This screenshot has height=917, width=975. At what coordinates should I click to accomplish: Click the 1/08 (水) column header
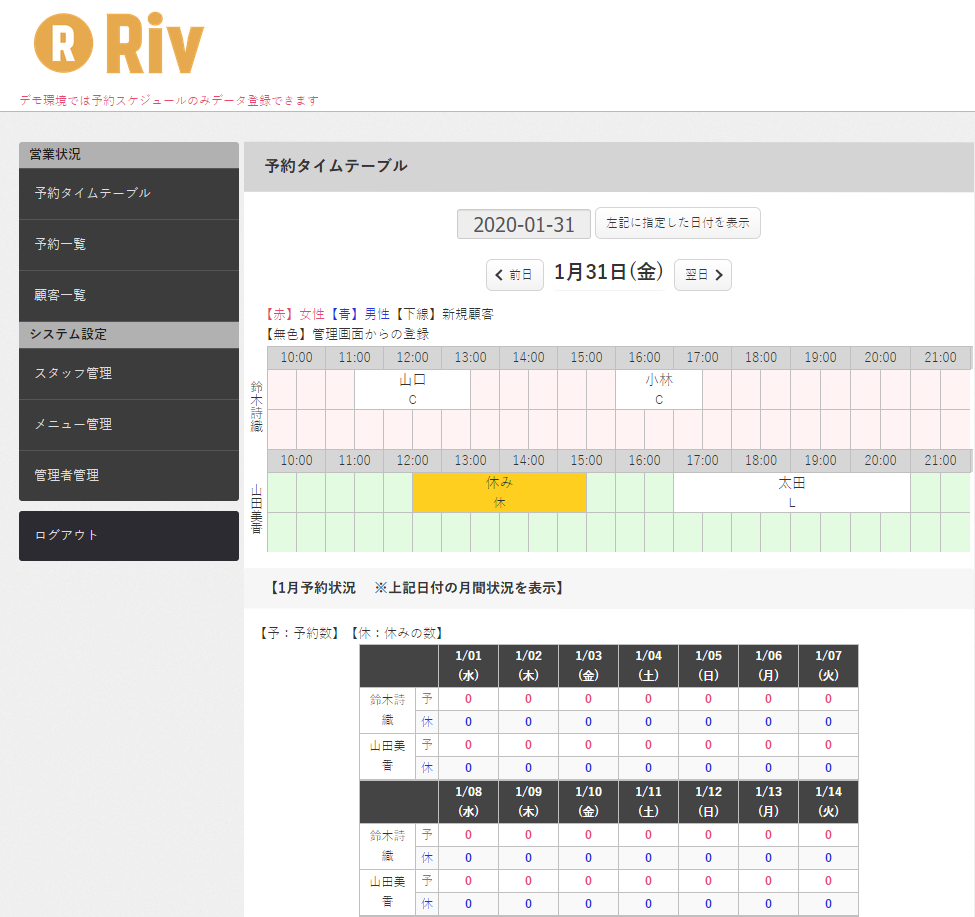(468, 801)
